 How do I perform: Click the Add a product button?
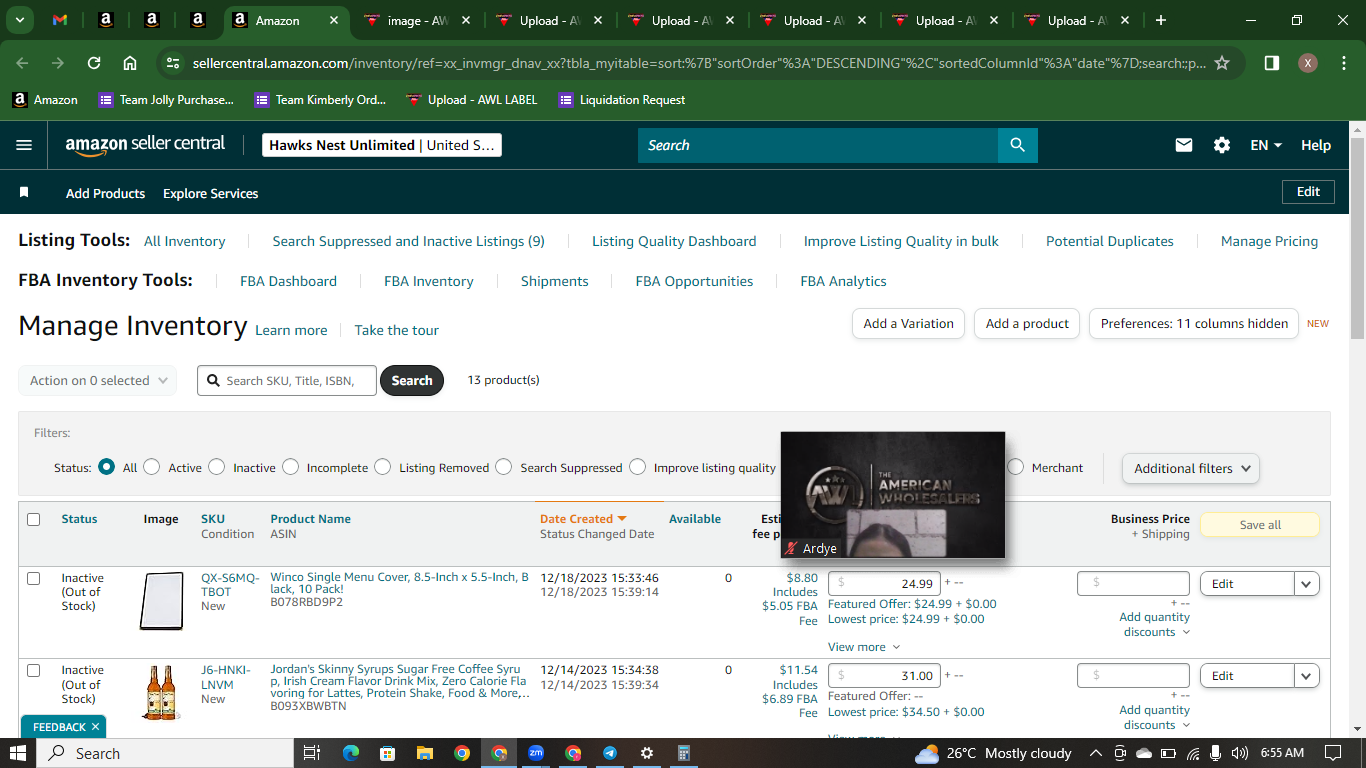[x=1027, y=323]
